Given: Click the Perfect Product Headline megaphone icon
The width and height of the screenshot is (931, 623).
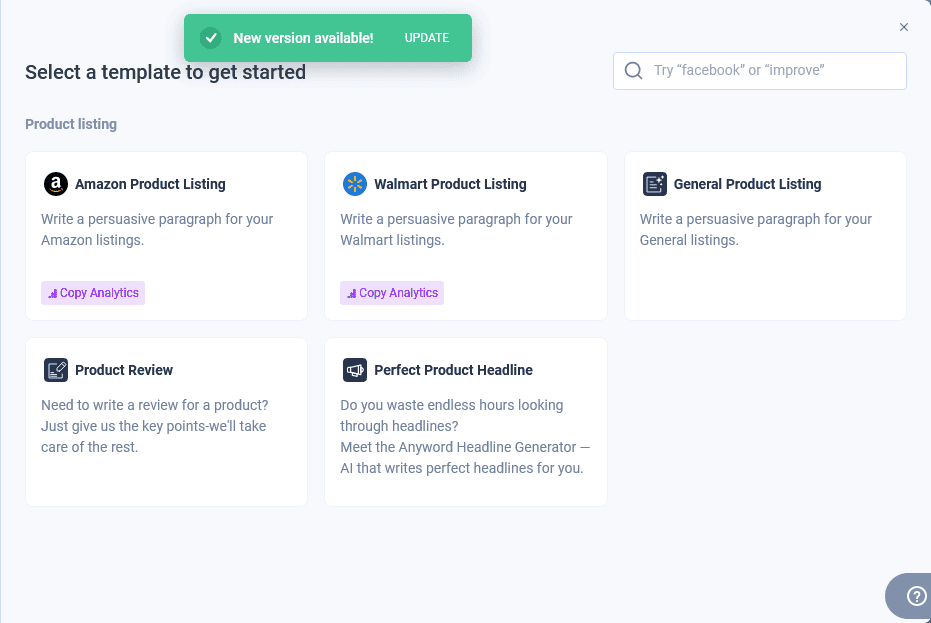Looking at the screenshot, I should tap(355, 370).
